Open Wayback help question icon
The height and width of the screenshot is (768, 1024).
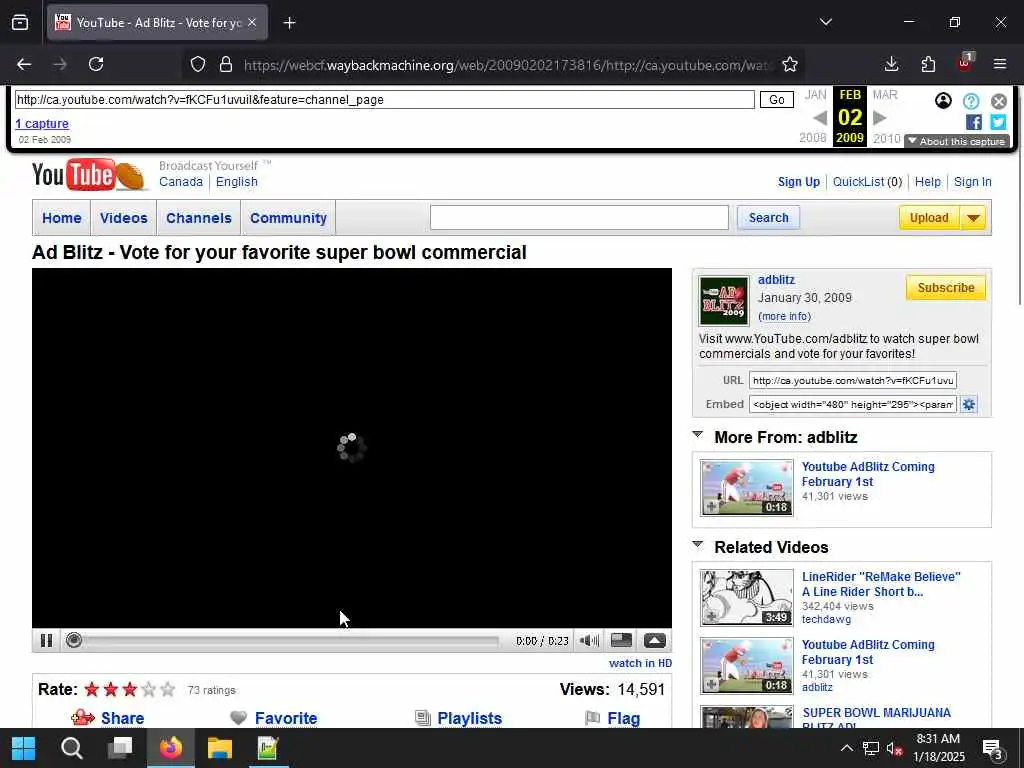tap(971, 101)
